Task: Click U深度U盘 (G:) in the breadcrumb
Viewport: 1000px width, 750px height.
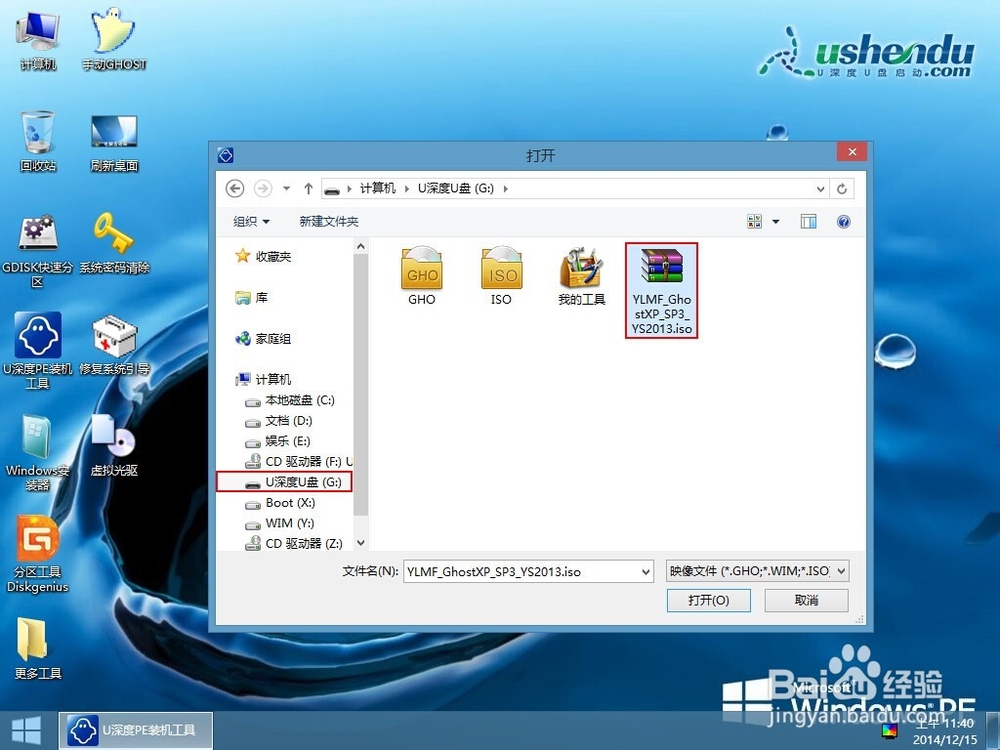Action: pyautogui.click(x=455, y=188)
